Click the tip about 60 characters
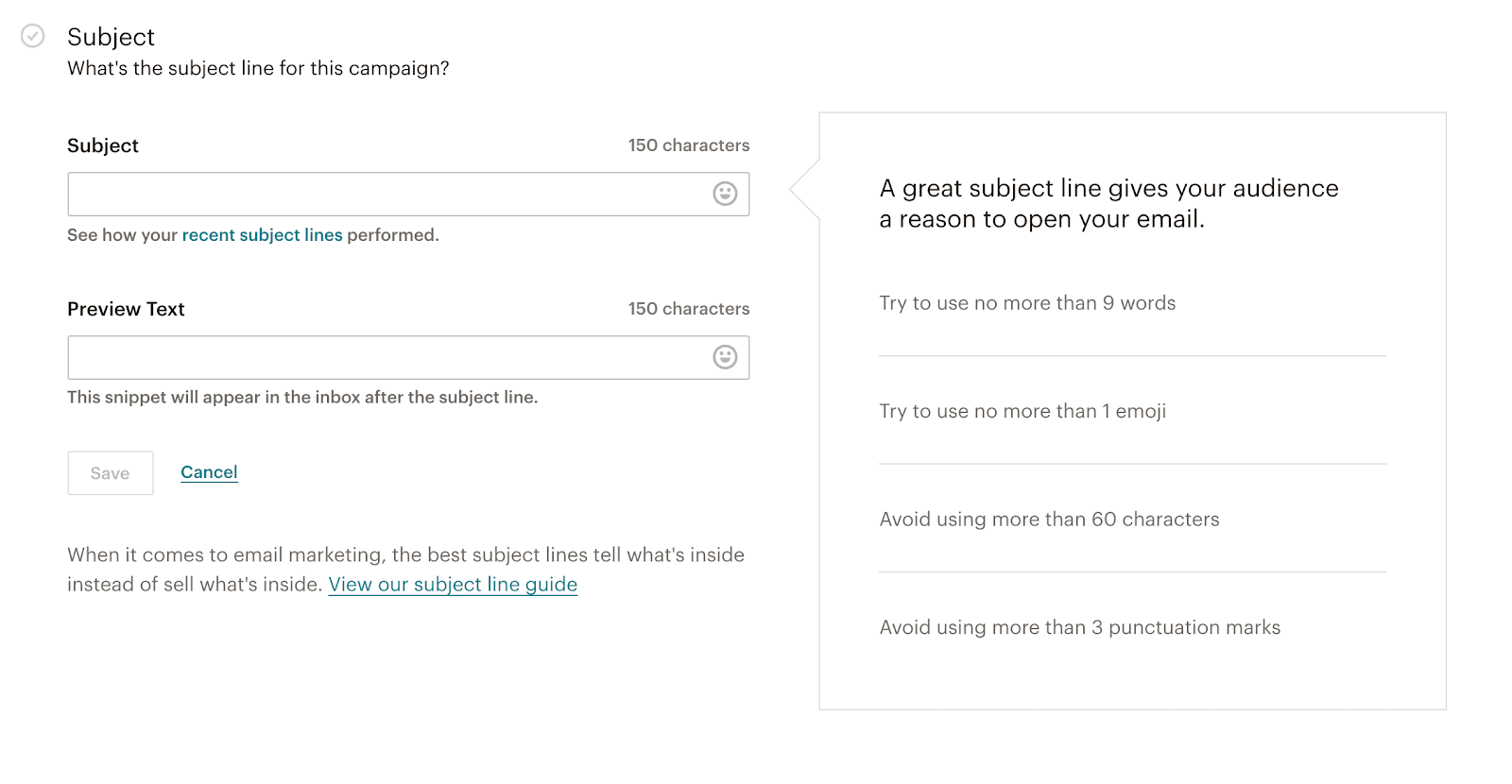This screenshot has height=784, width=1512. click(x=1049, y=520)
